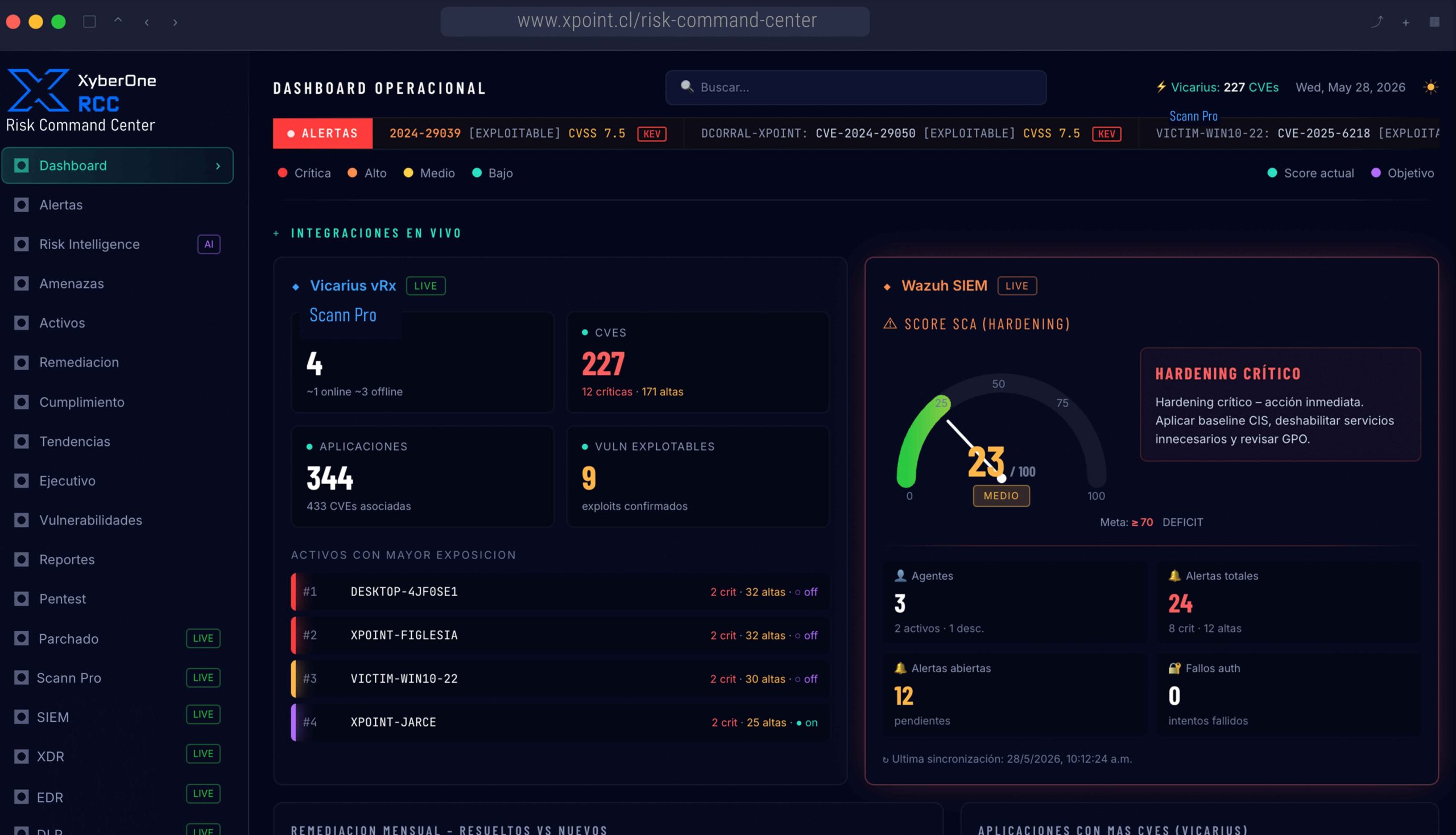Toggle the Objetivo legend
The width and height of the screenshot is (1456, 835).
tap(1402, 173)
